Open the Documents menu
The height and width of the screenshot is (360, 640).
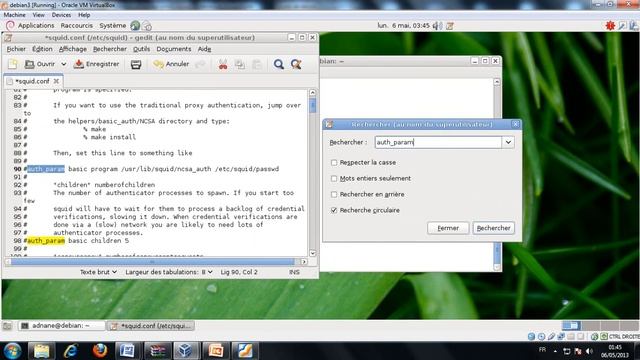[174, 49]
